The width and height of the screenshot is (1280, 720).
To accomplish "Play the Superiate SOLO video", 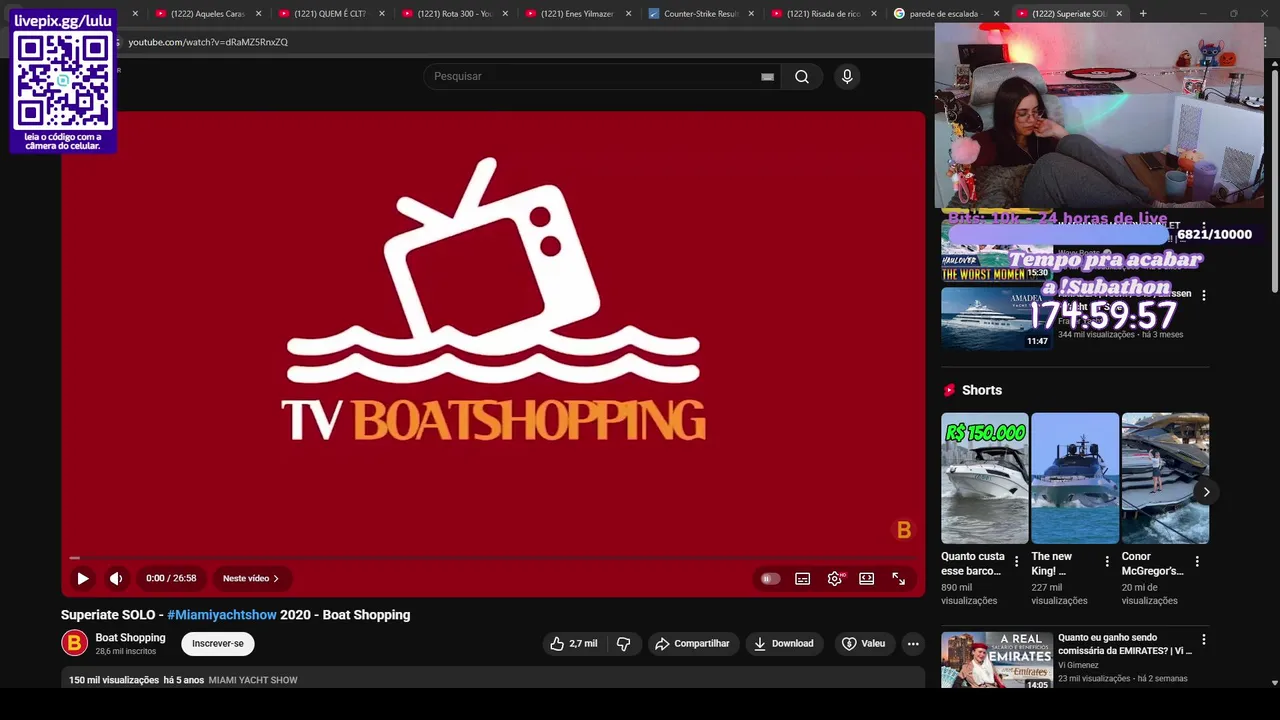I will pos(83,578).
